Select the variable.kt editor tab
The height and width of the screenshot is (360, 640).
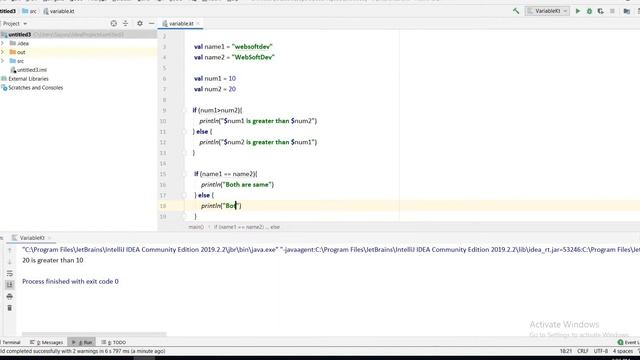pos(181,24)
